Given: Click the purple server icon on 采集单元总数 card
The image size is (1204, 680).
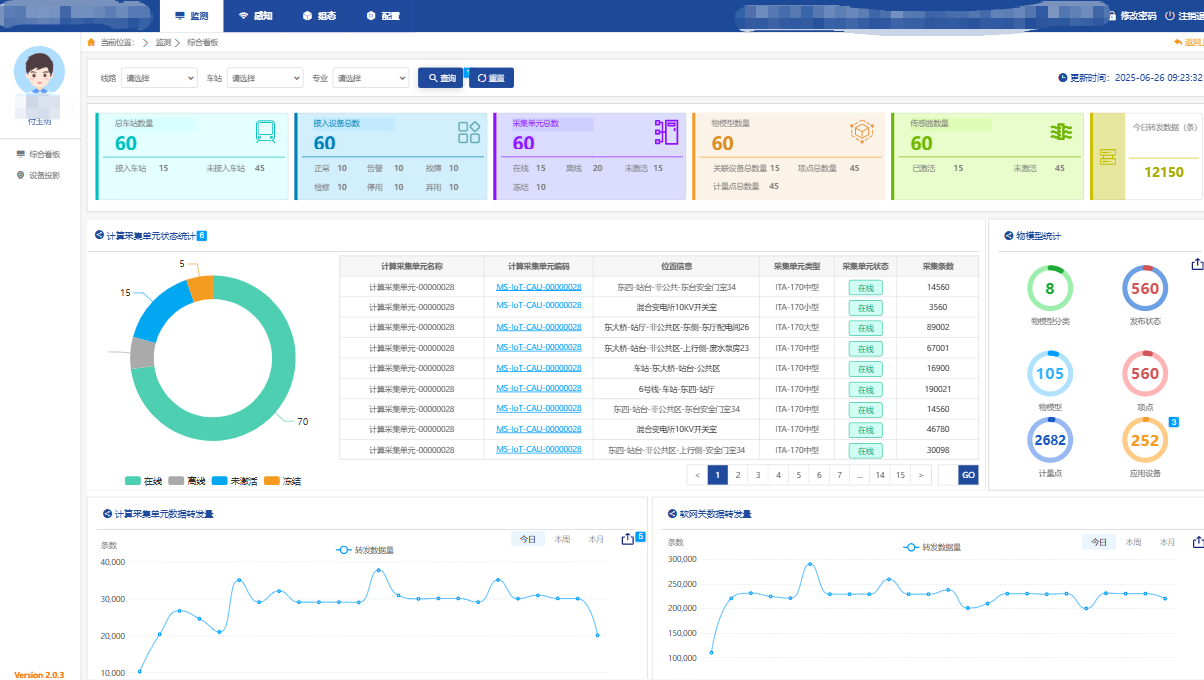Looking at the screenshot, I should [x=666, y=132].
